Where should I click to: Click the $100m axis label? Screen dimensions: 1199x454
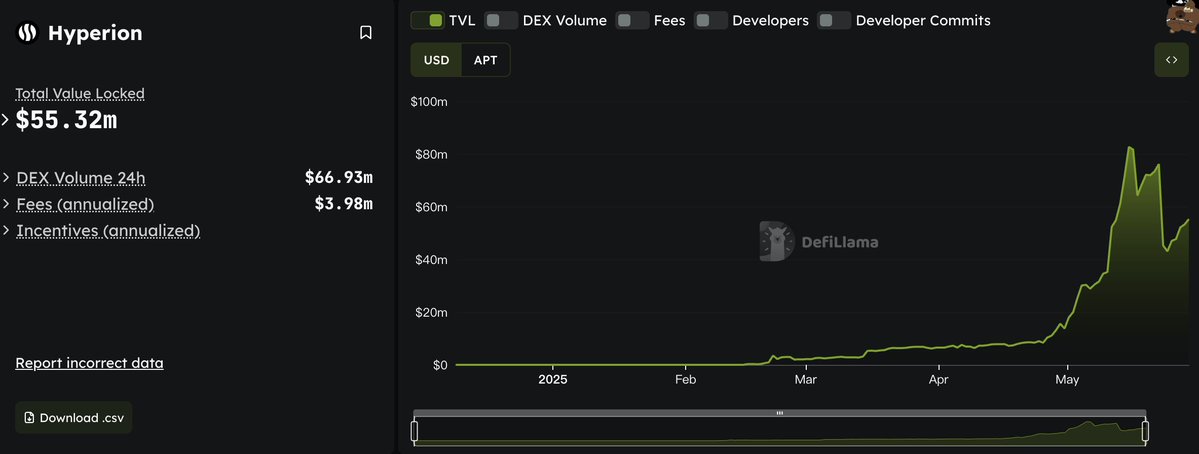point(429,102)
